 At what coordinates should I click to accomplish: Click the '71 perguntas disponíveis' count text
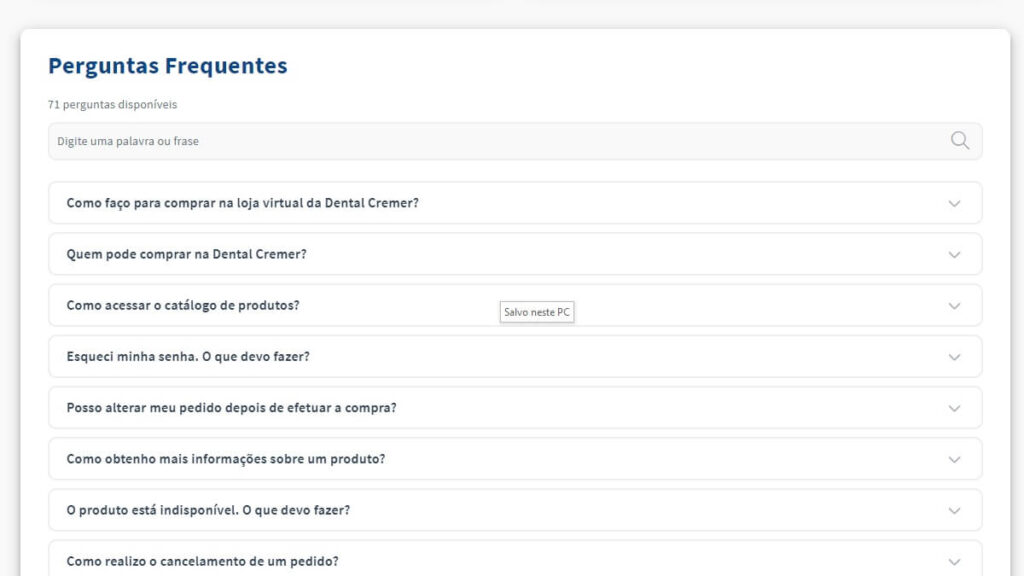[112, 104]
